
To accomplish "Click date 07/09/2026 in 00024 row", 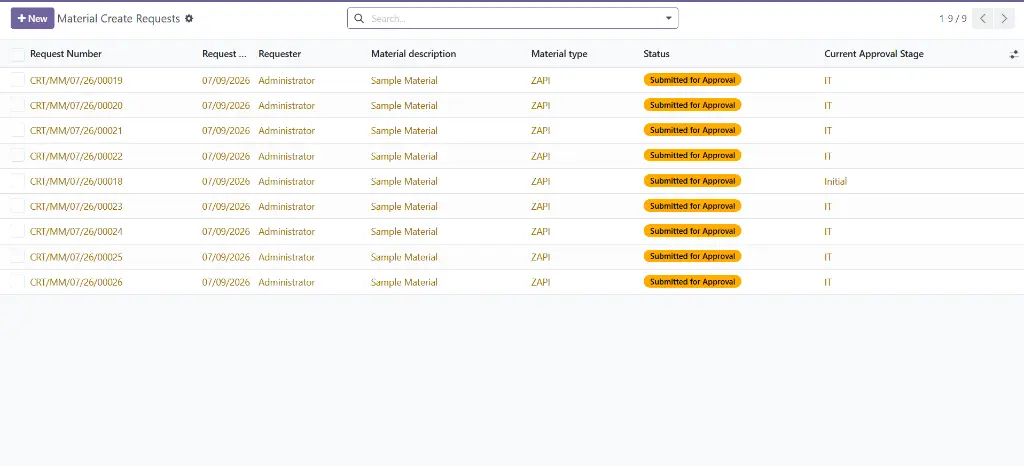I will [x=226, y=232].
